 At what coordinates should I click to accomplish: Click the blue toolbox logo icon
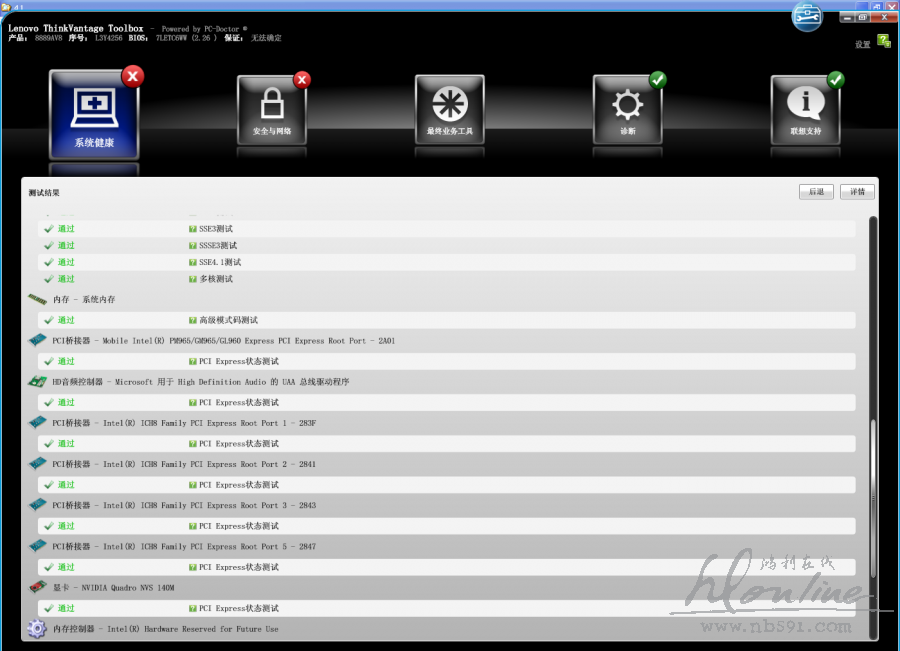[807, 17]
